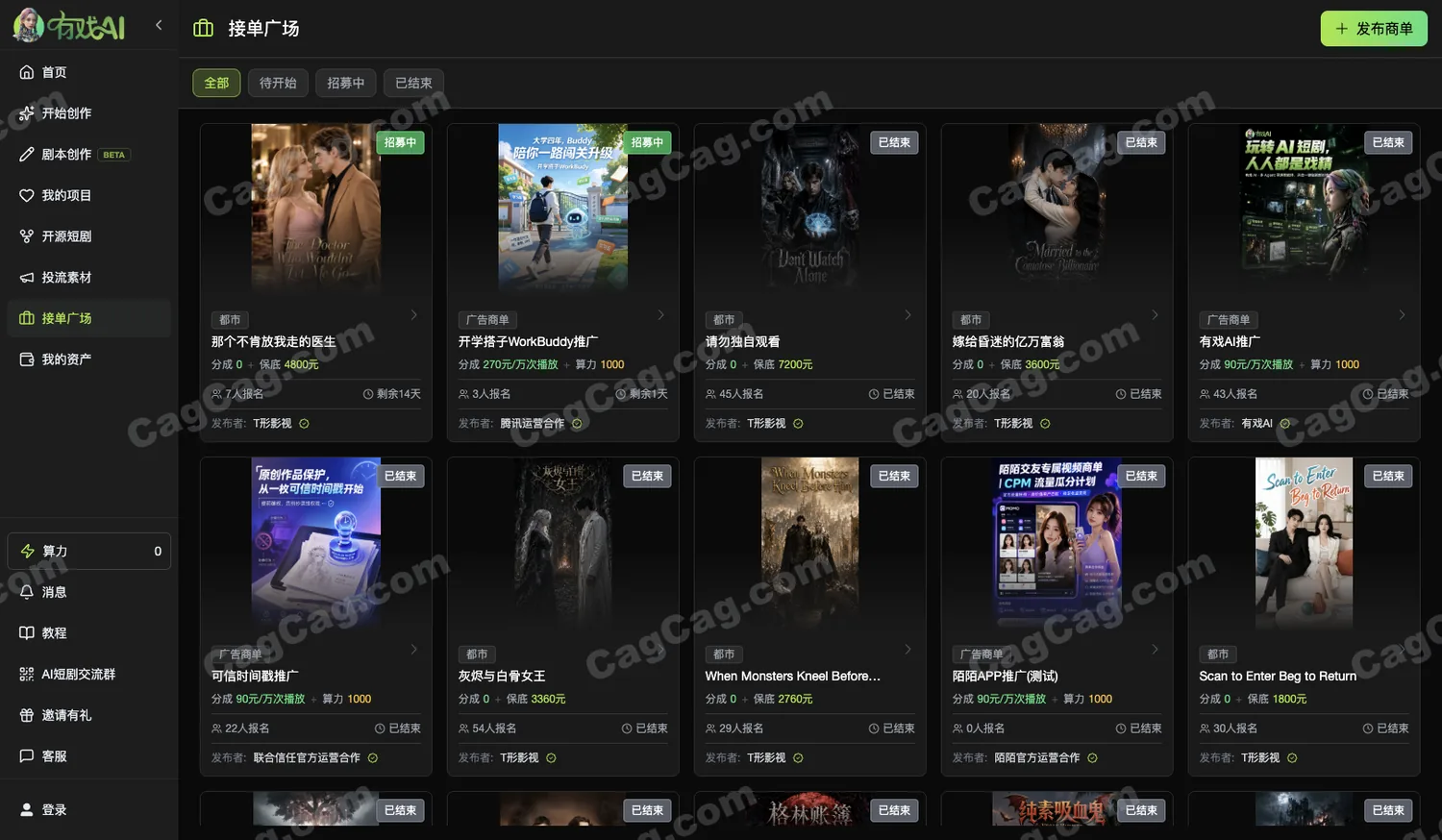
Task: Open 开源短剧 branch icon
Action: (27, 236)
